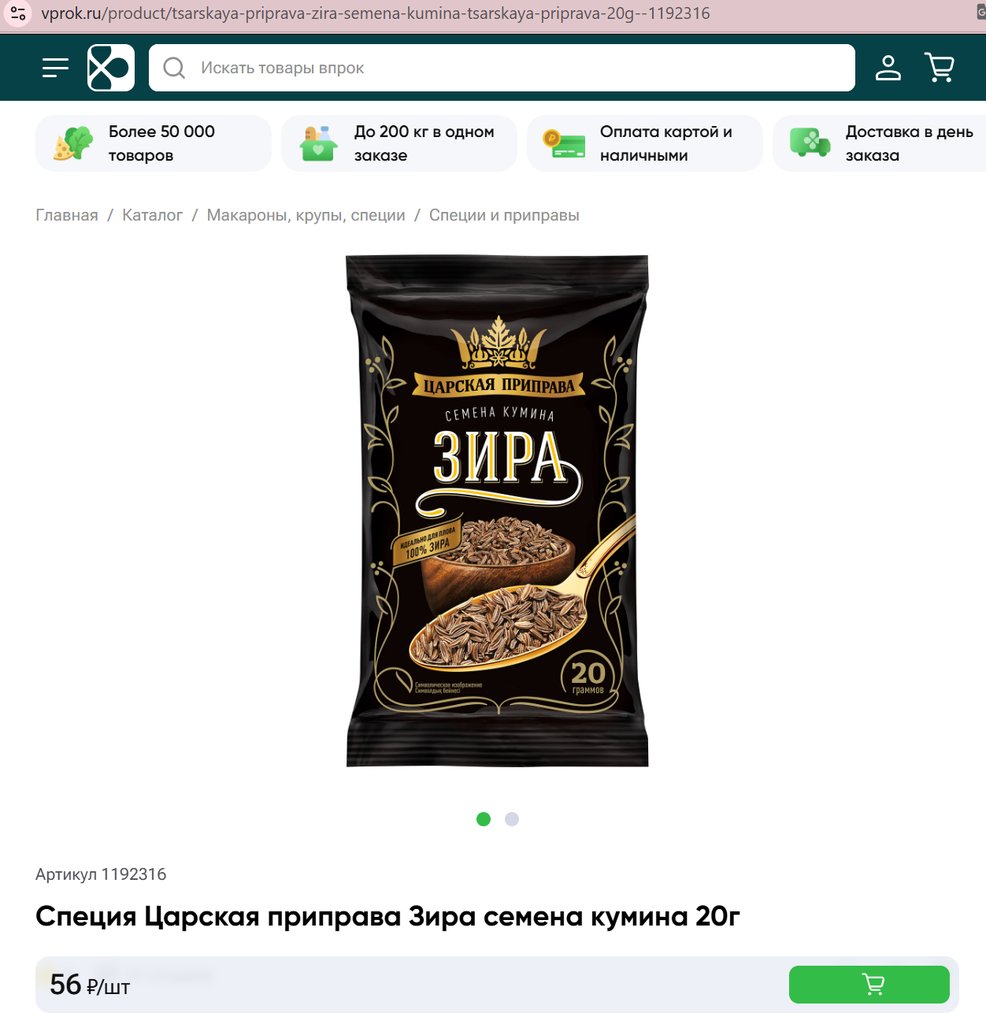986x1024 pixels.
Task: Go to the Главная breadcrumb
Action: [67, 215]
